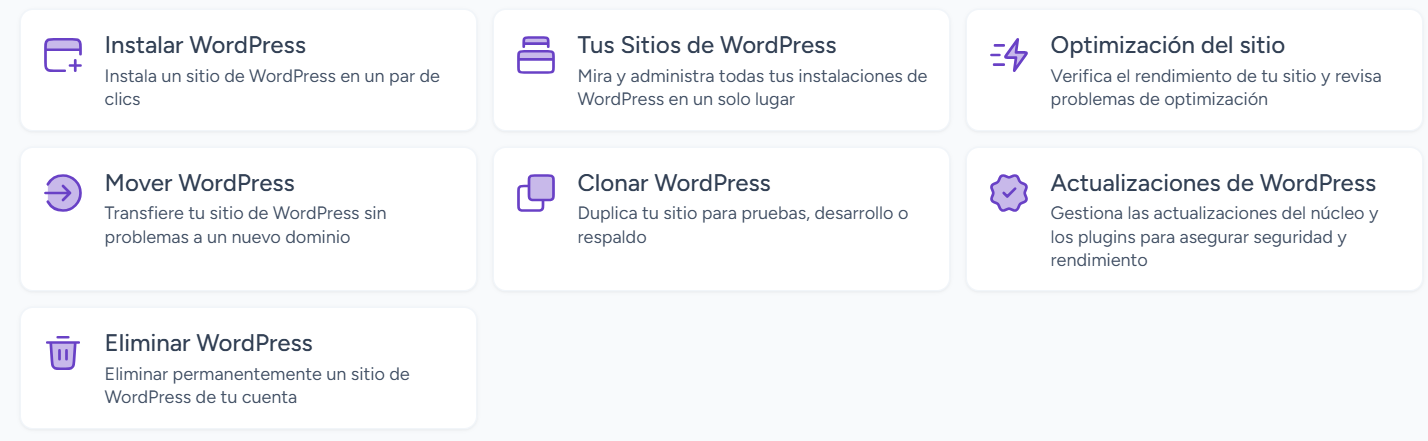
Task: Click the Eliminar WordPress trash icon
Action: coord(63,353)
